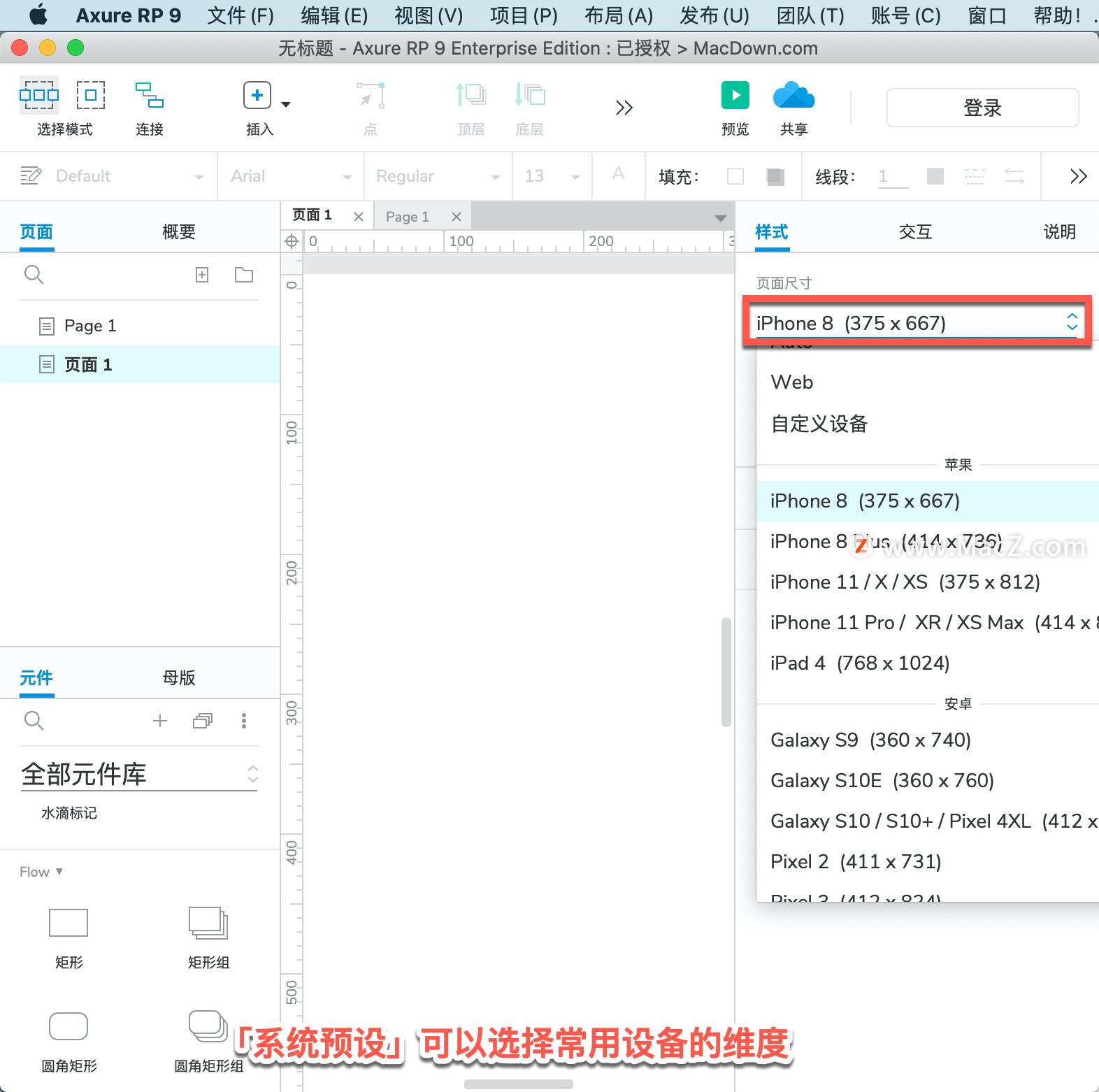Click the library copy/stack icon
1099x1092 pixels.
(202, 721)
